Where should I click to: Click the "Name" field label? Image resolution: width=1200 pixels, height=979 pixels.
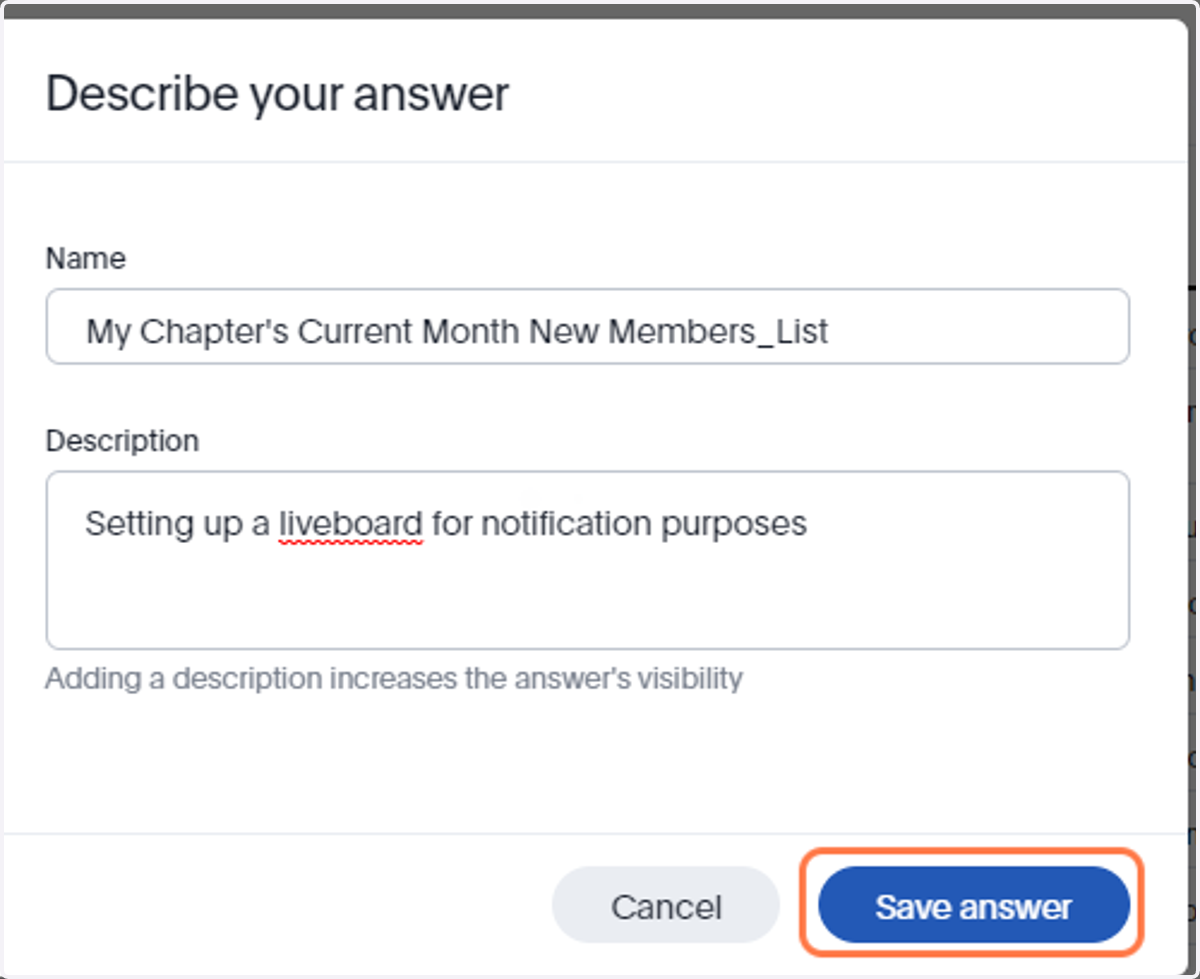click(86, 258)
